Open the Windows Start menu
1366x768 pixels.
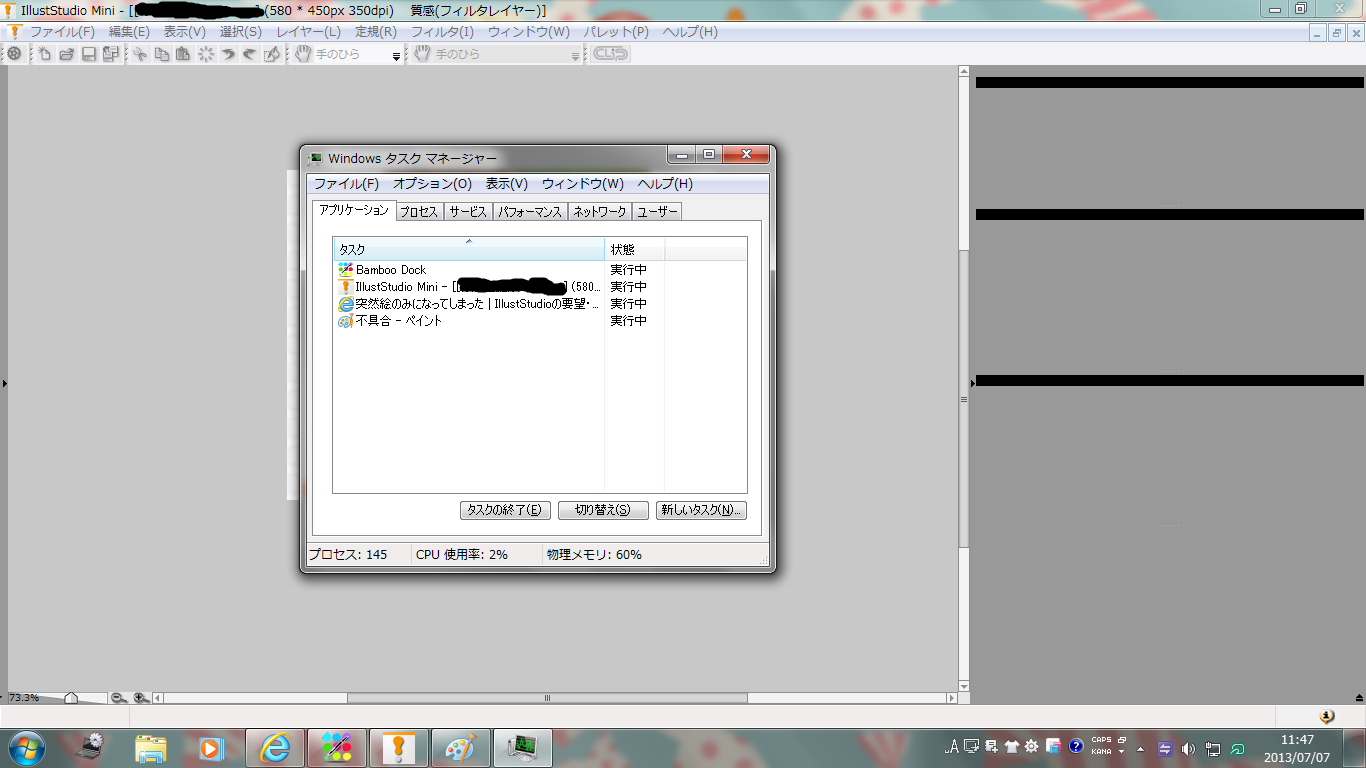coord(26,748)
